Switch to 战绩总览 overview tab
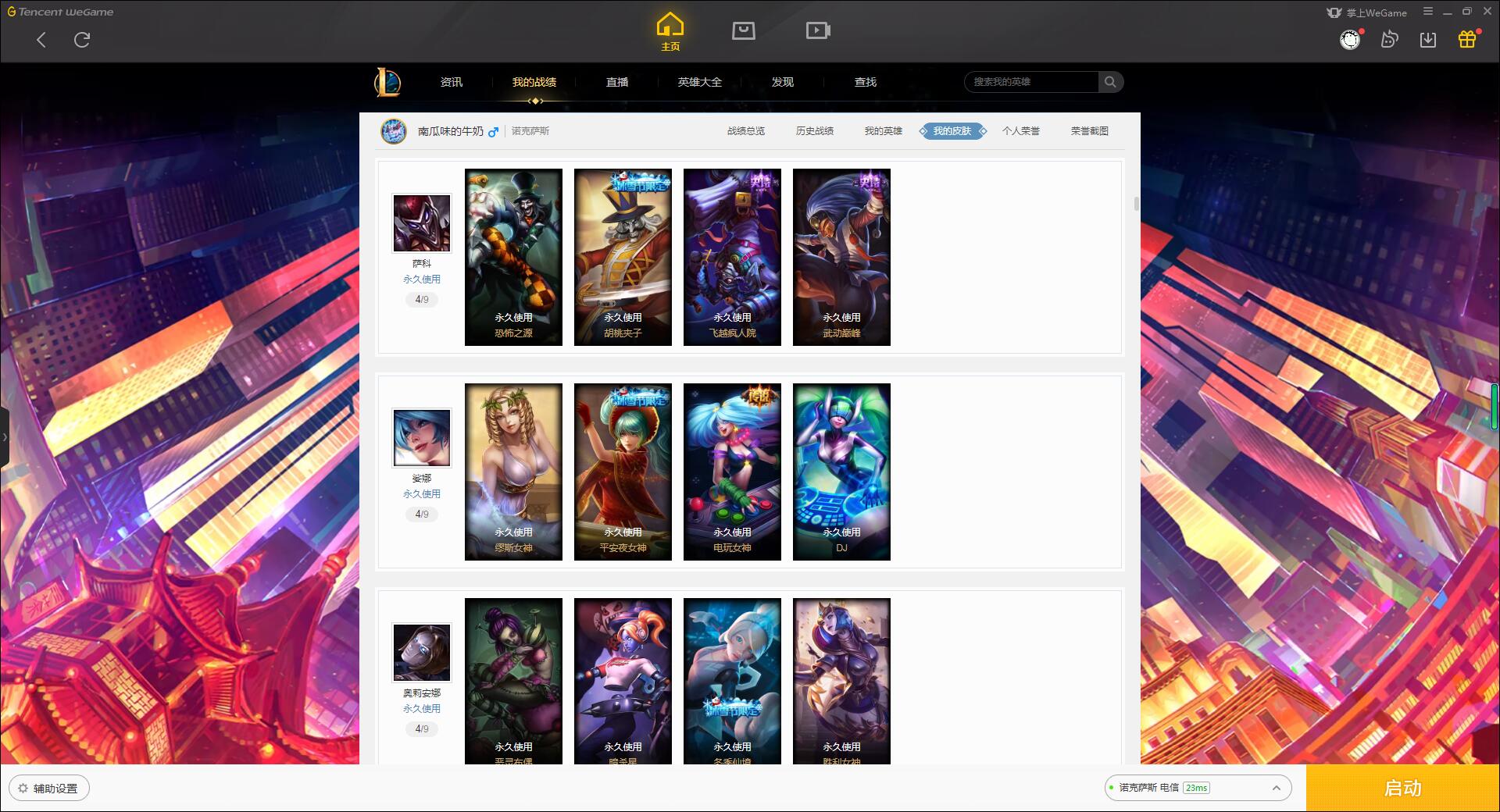Image resolution: width=1500 pixels, height=812 pixels. pyautogui.click(x=746, y=131)
